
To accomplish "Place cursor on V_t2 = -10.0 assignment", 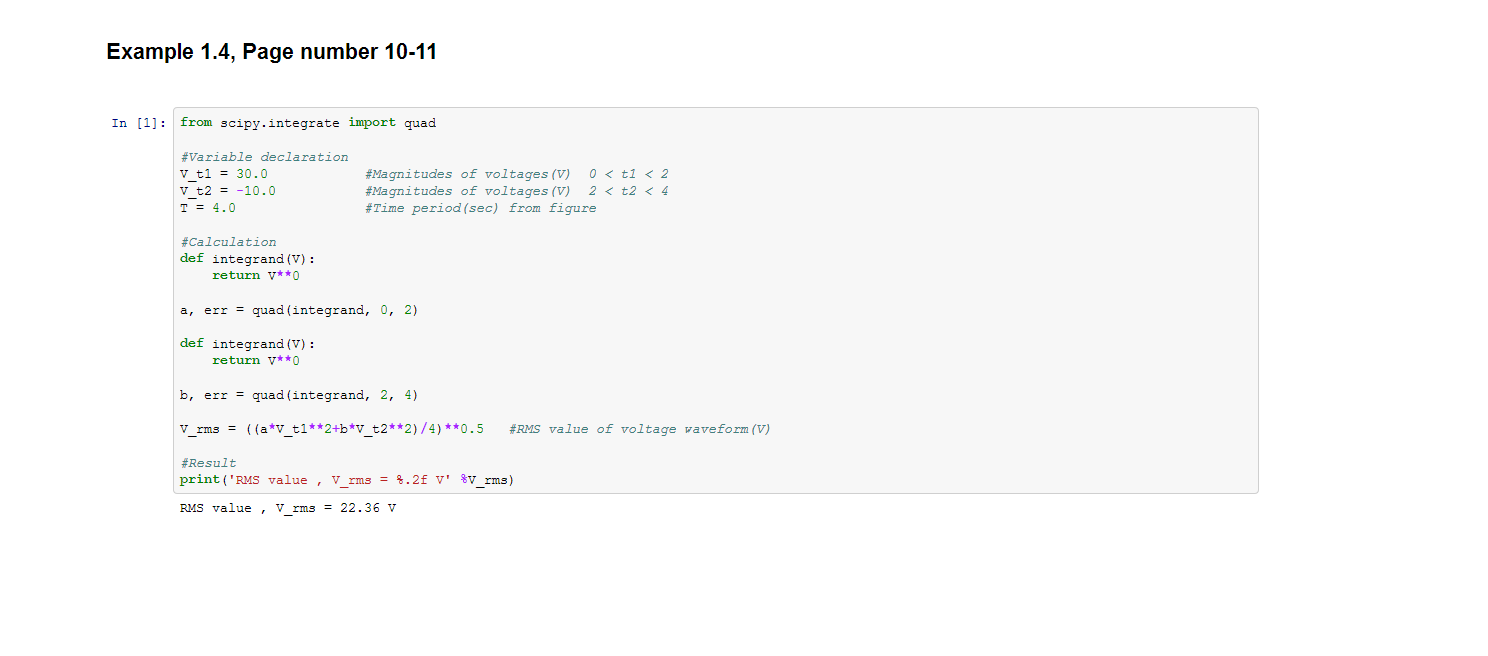I will (228, 191).
